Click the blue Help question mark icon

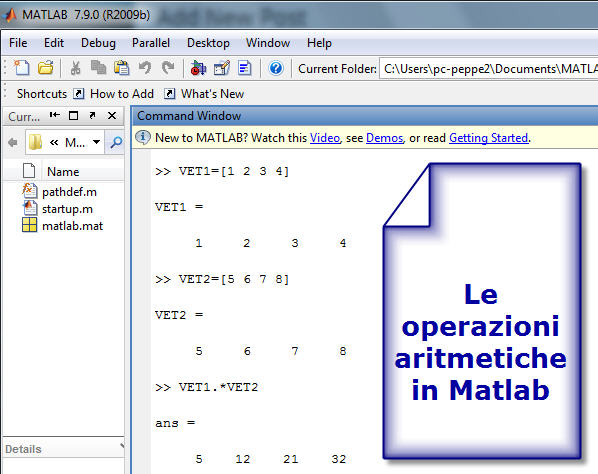click(x=276, y=68)
